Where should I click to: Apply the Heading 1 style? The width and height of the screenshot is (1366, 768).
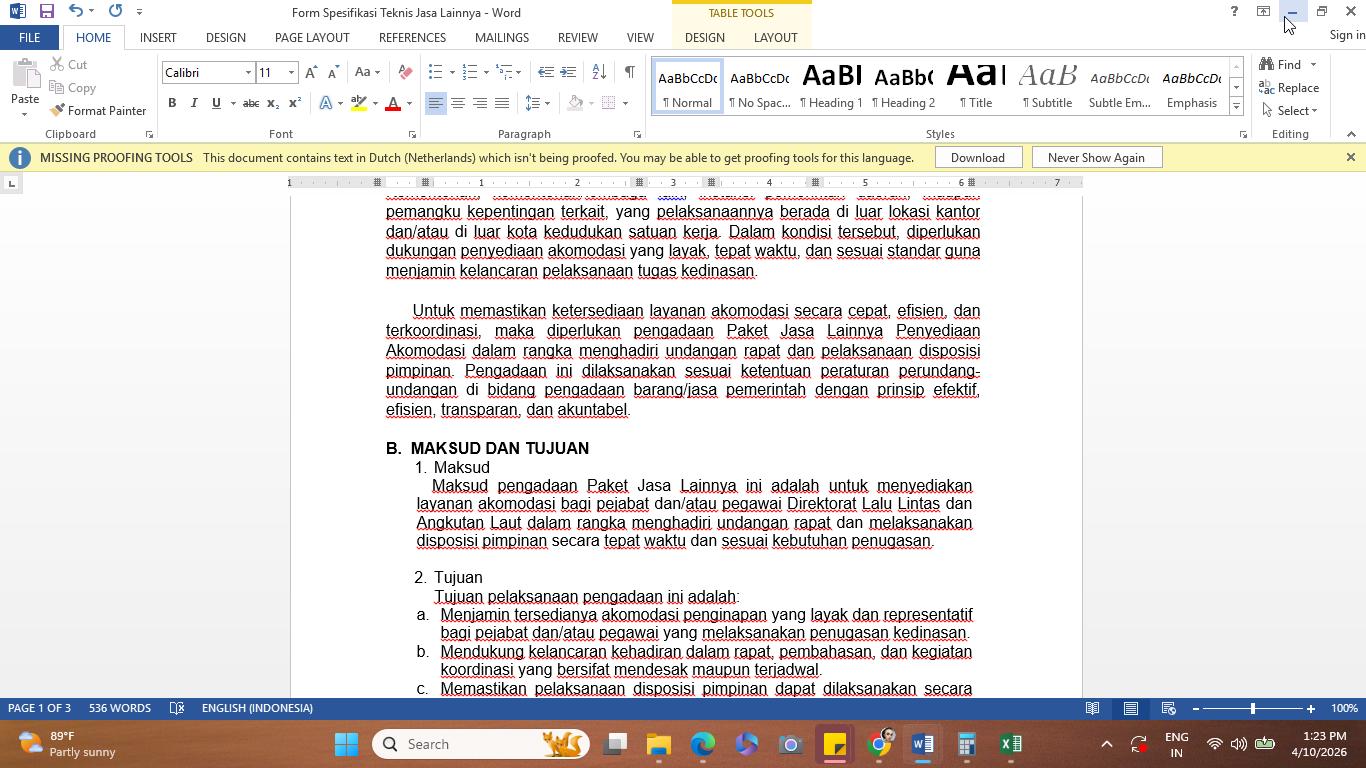point(831,87)
